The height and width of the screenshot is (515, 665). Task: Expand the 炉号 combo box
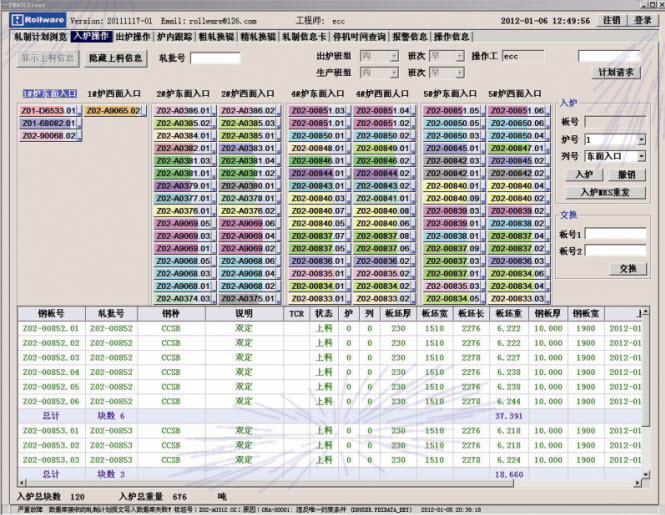point(641,140)
